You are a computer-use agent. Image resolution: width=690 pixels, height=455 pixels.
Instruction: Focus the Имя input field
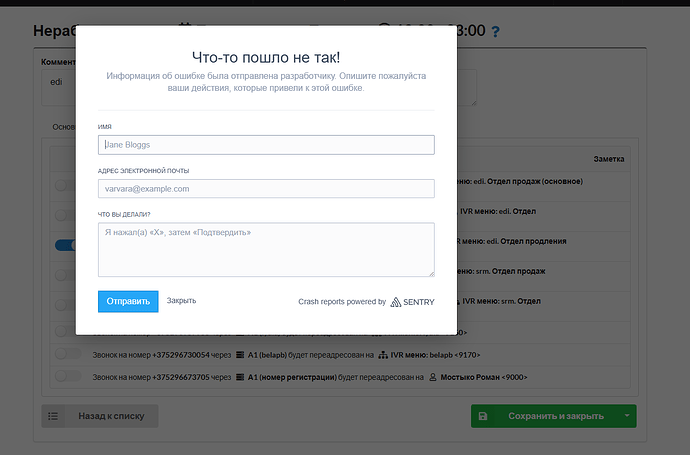click(266, 145)
